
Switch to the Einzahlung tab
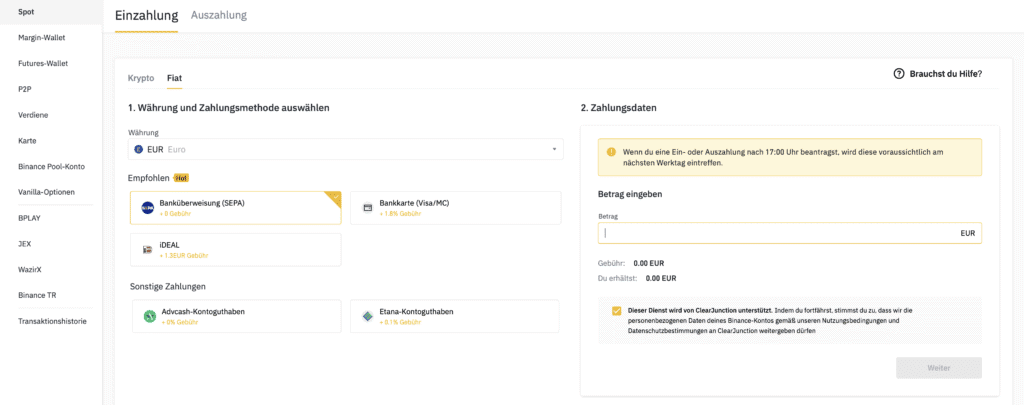point(146,15)
